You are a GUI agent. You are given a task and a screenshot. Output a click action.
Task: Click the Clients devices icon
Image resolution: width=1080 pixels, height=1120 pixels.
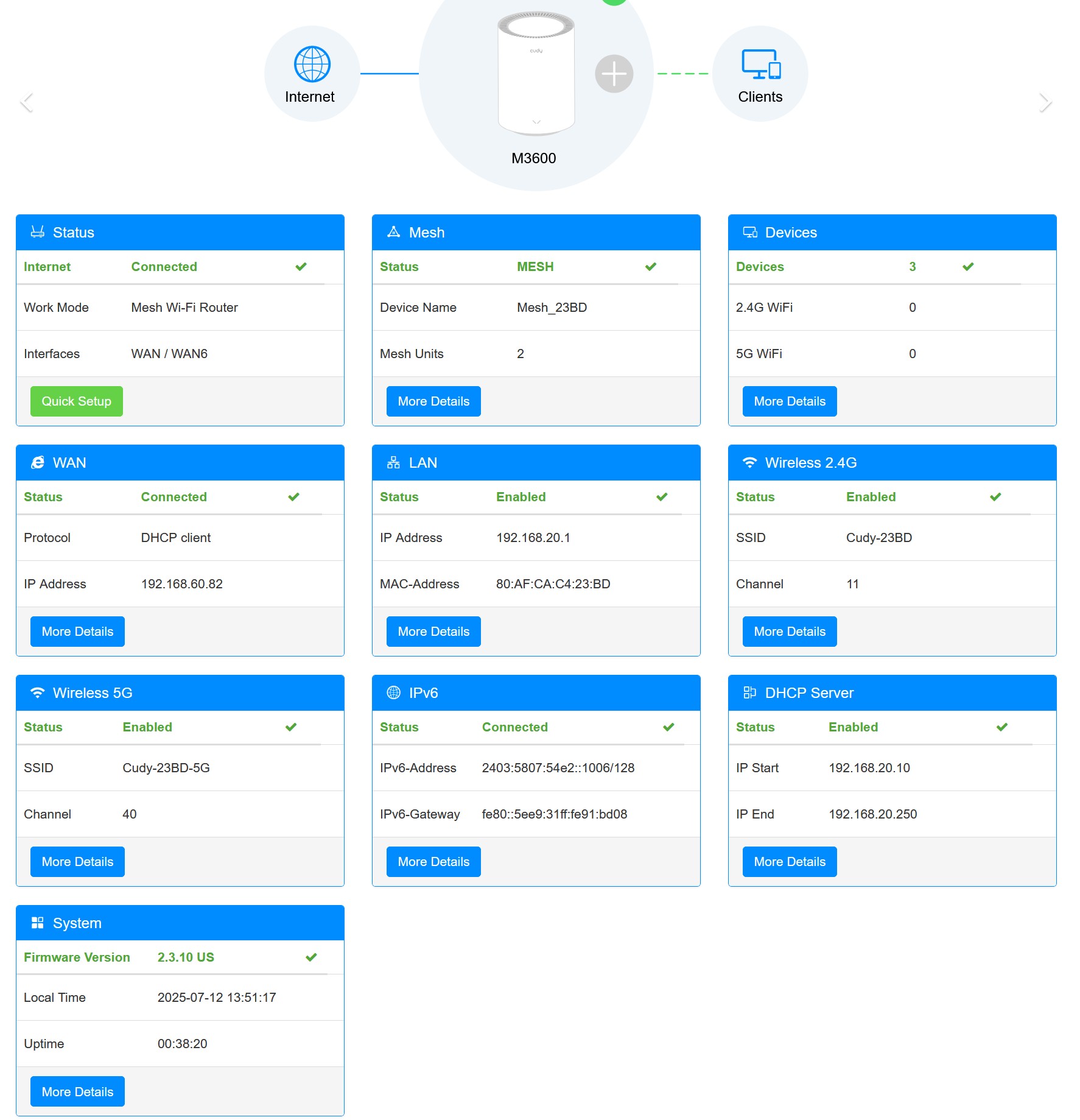[x=760, y=65]
